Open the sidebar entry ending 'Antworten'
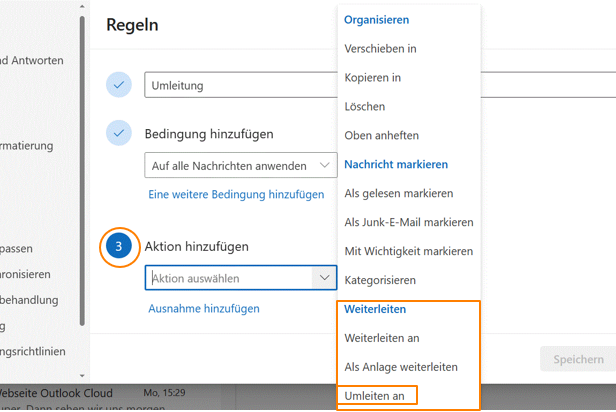This screenshot has width=616, height=412. (32, 60)
